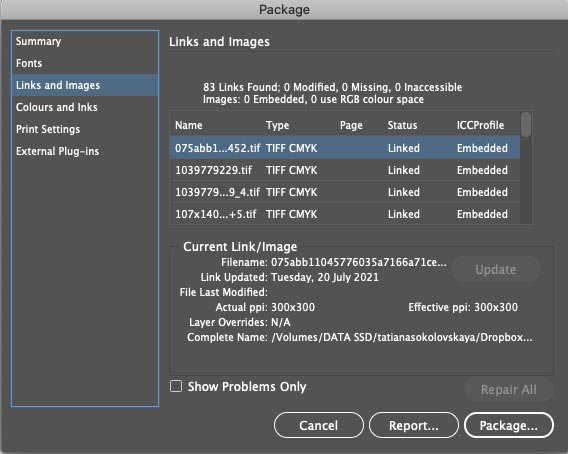568x454 pixels.
Task: Click the links list scrollbar thumb
Action: [526, 124]
